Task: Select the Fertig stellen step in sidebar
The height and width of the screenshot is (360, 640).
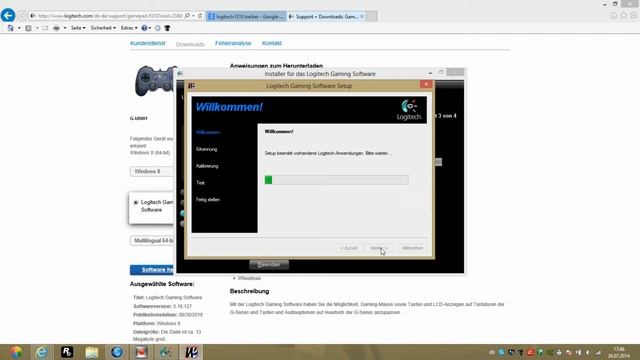Action: pos(208,200)
